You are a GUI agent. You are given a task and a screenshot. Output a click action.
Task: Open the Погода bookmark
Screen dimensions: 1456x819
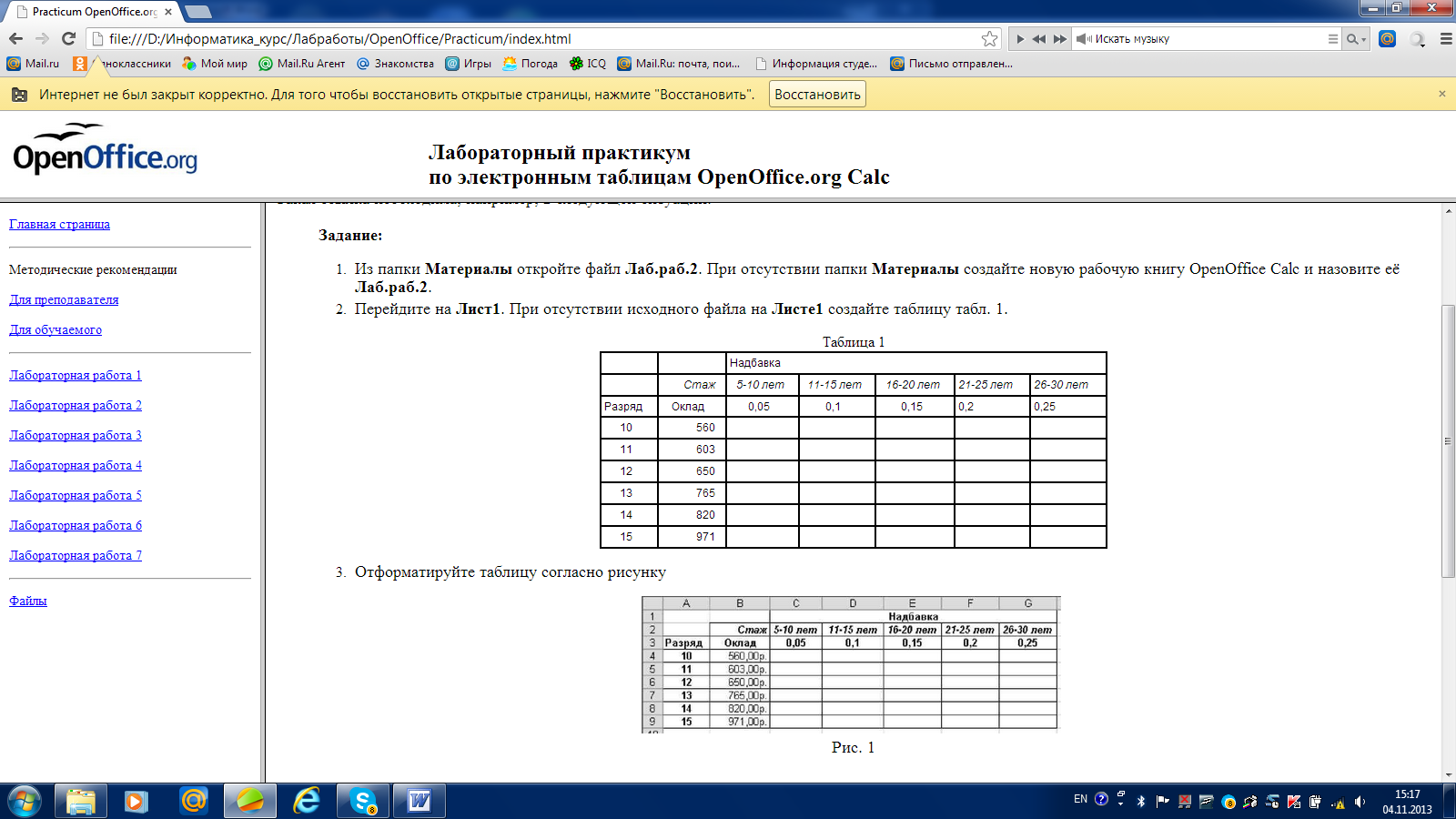pyautogui.click(x=530, y=64)
